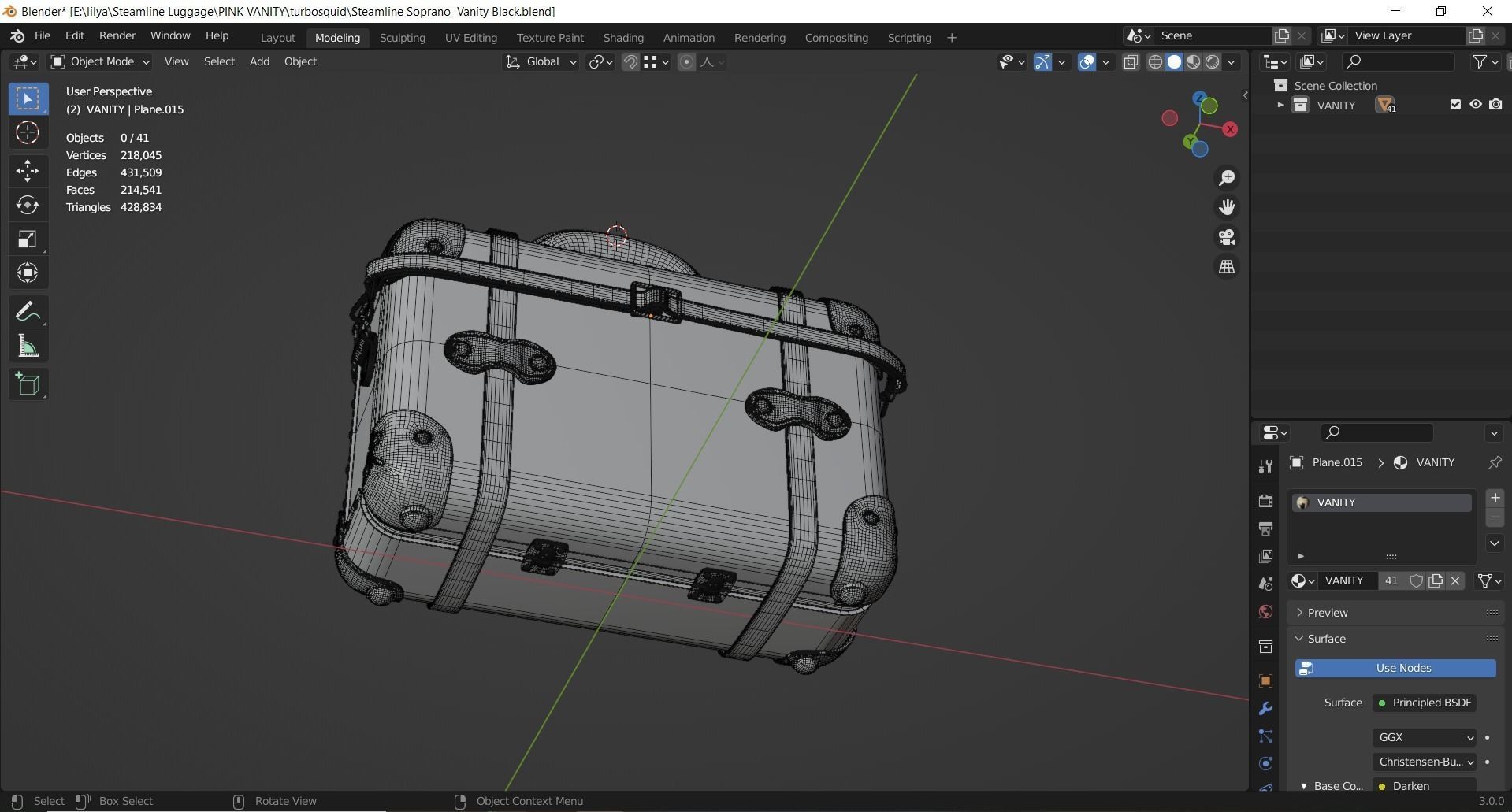
Task: Toggle VANITY collection exclude checkbox
Action: click(x=1455, y=105)
